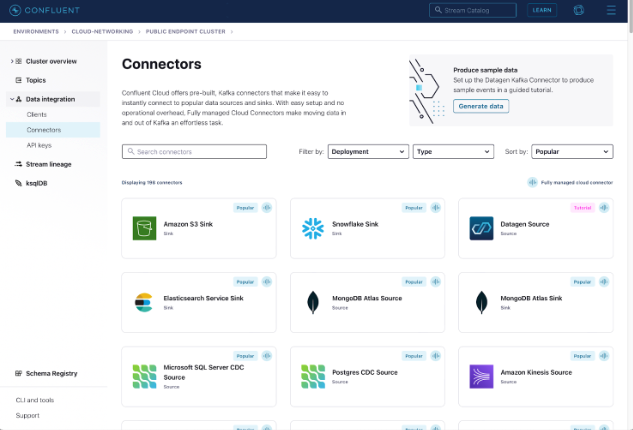Open the MongoDB Atlas Source title
Image resolution: width=633 pixels, height=430 pixels.
pyautogui.click(x=367, y=298)
